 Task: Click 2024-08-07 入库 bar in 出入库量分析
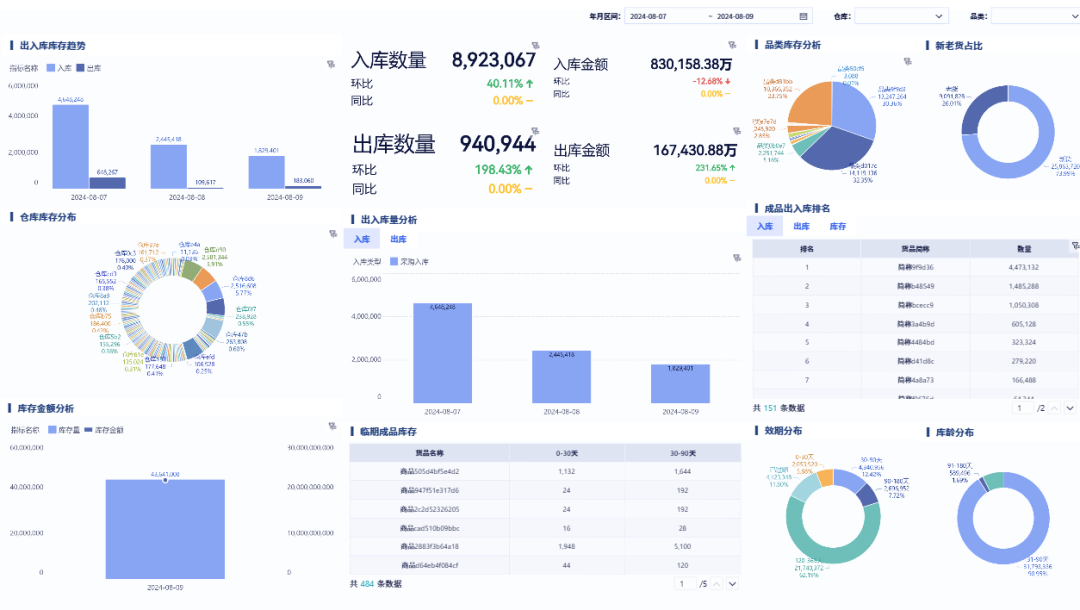click(x=442, y=353)
